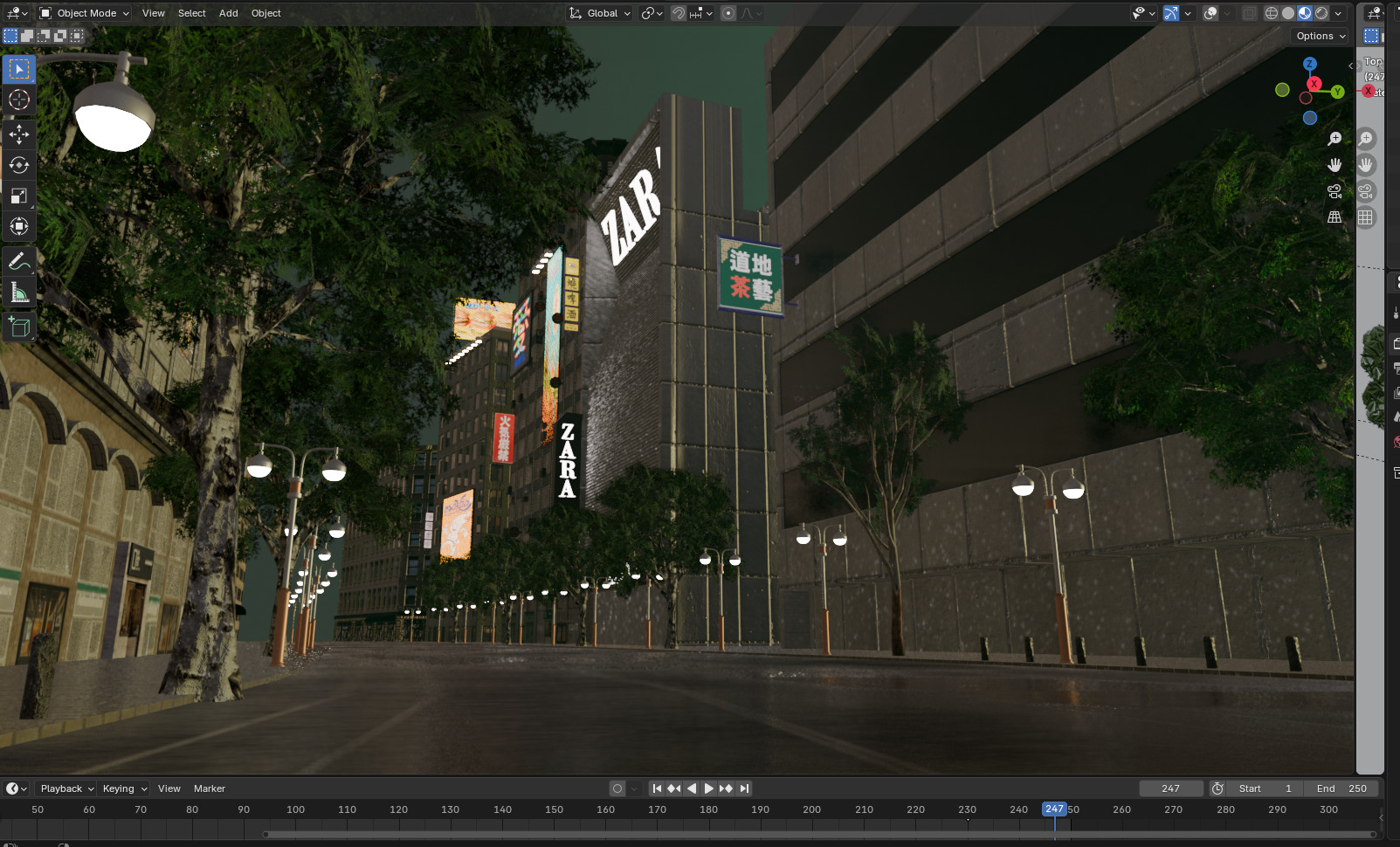The height and width of the screenshot is (847, 1400).
Task: Click the gray panel's zoom magnifier icon
Action: (1366, 139)
